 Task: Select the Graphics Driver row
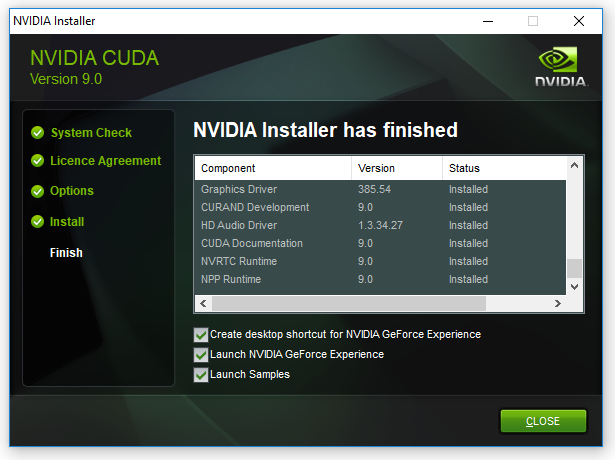tap(380, 189)
